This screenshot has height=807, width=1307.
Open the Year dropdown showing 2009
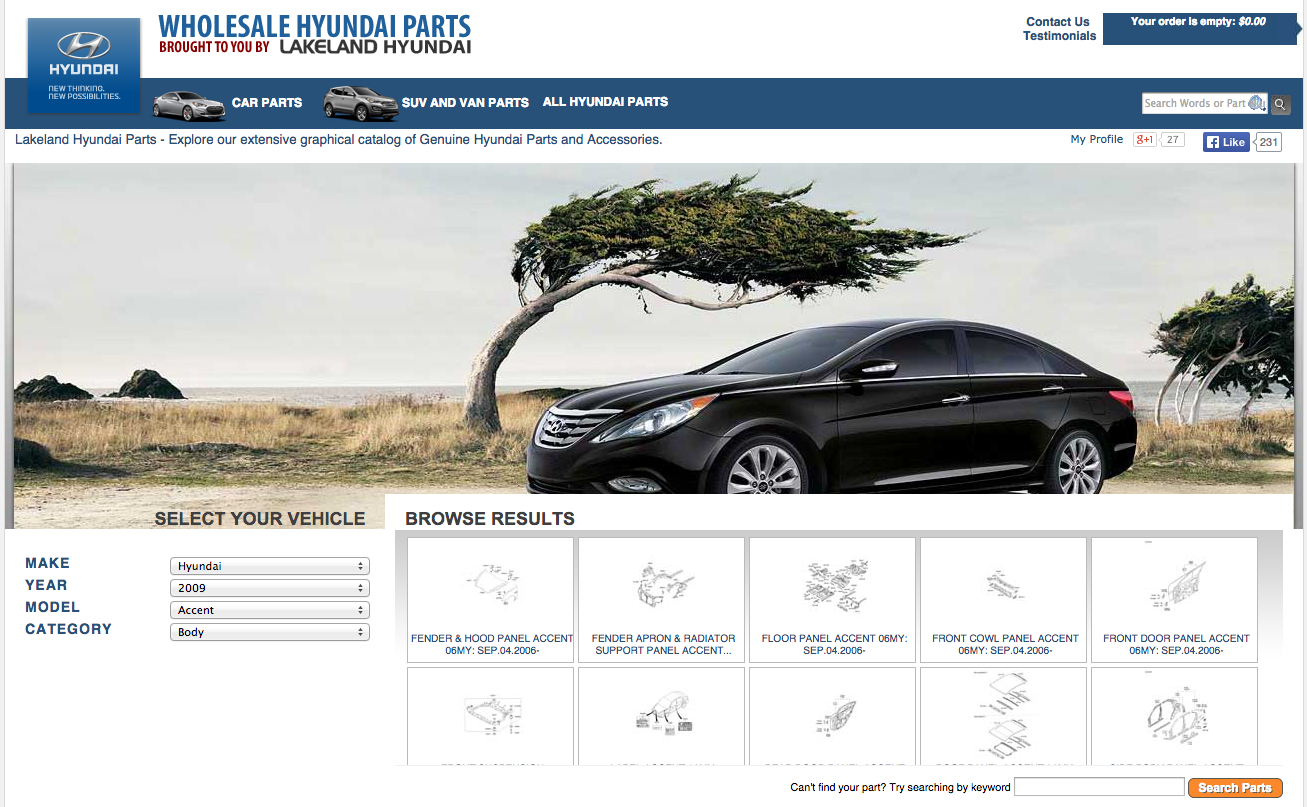(x=270, y=588)
